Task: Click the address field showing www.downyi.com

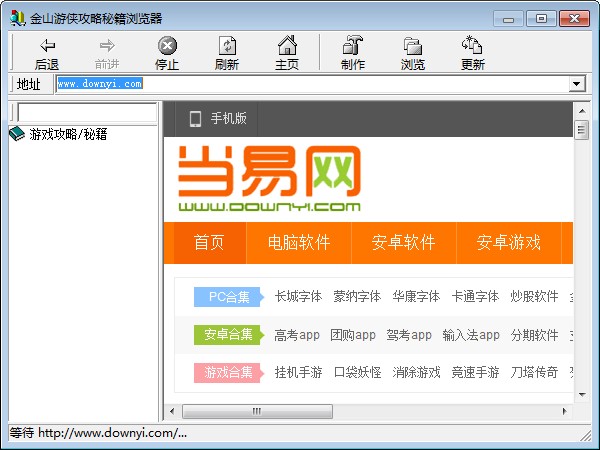Action: point(312,83)
